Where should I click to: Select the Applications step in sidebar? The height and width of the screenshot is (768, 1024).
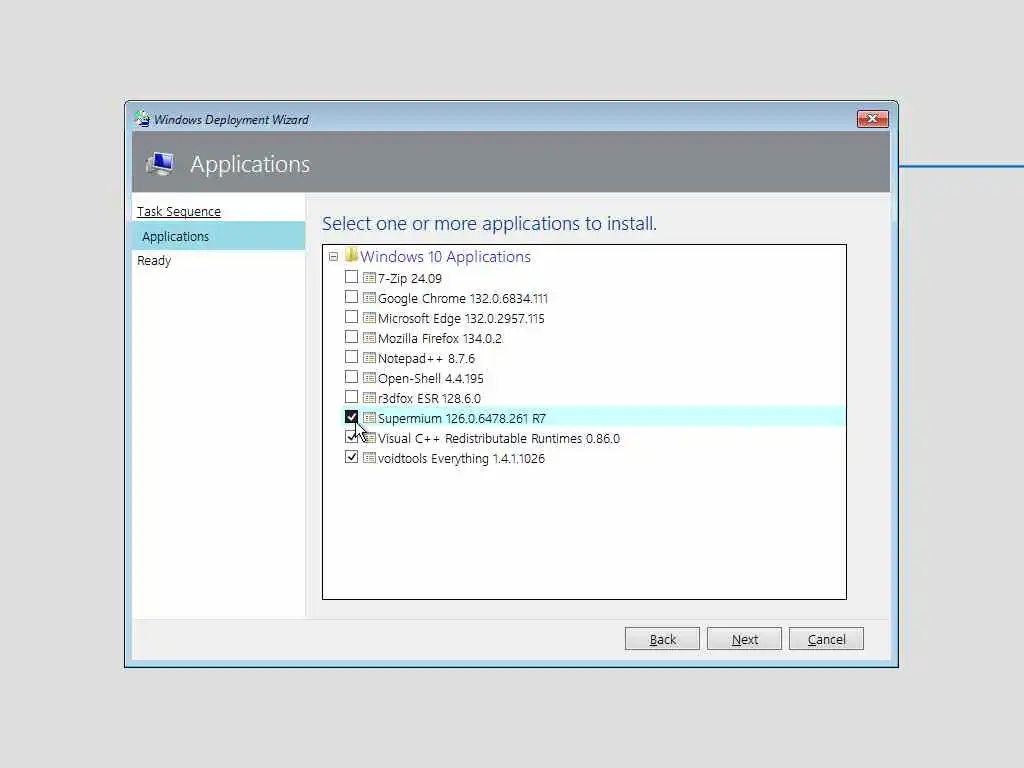pyautogui.click(x=218, y=236)
